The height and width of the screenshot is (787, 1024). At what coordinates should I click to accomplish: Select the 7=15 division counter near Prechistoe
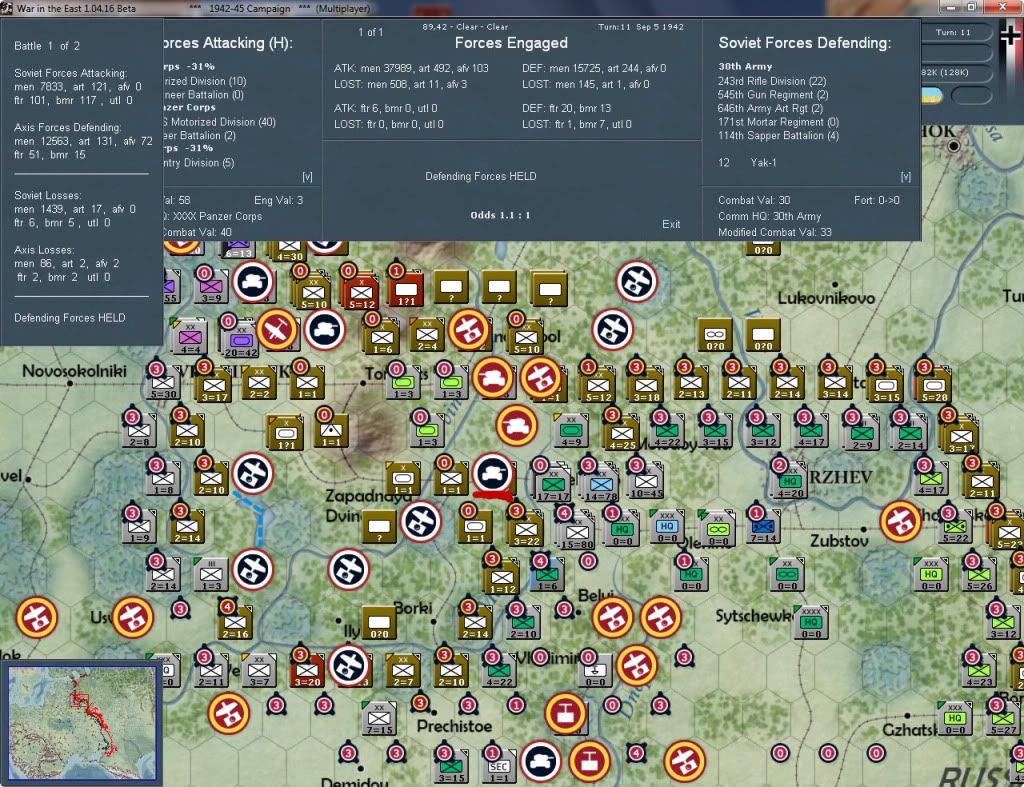coord(379,718)
